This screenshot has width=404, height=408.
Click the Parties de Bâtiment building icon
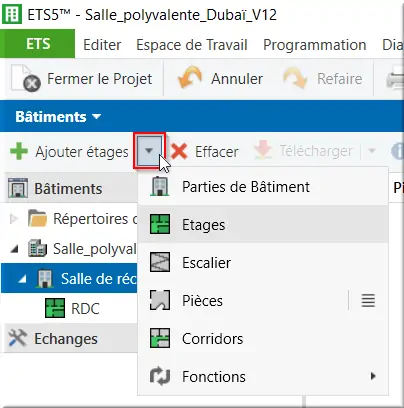click(x=160, y=186)
